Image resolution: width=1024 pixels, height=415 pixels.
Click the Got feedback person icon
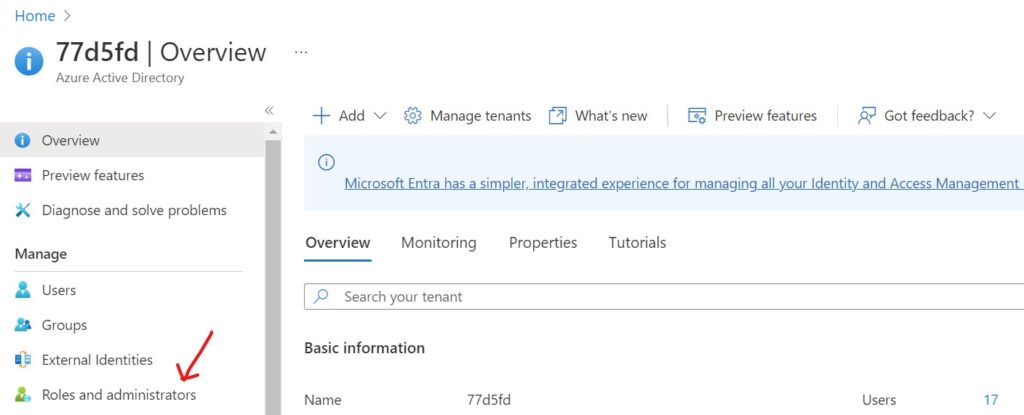[867, 116]
